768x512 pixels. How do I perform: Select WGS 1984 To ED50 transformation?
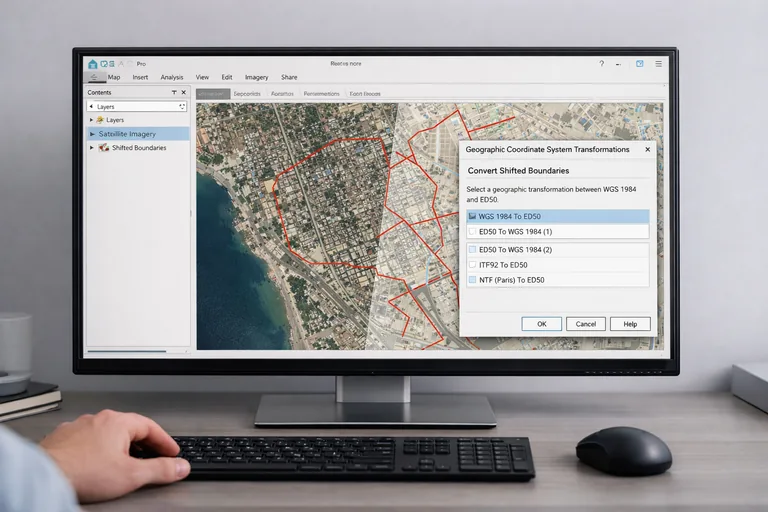[x=558, y=216]
